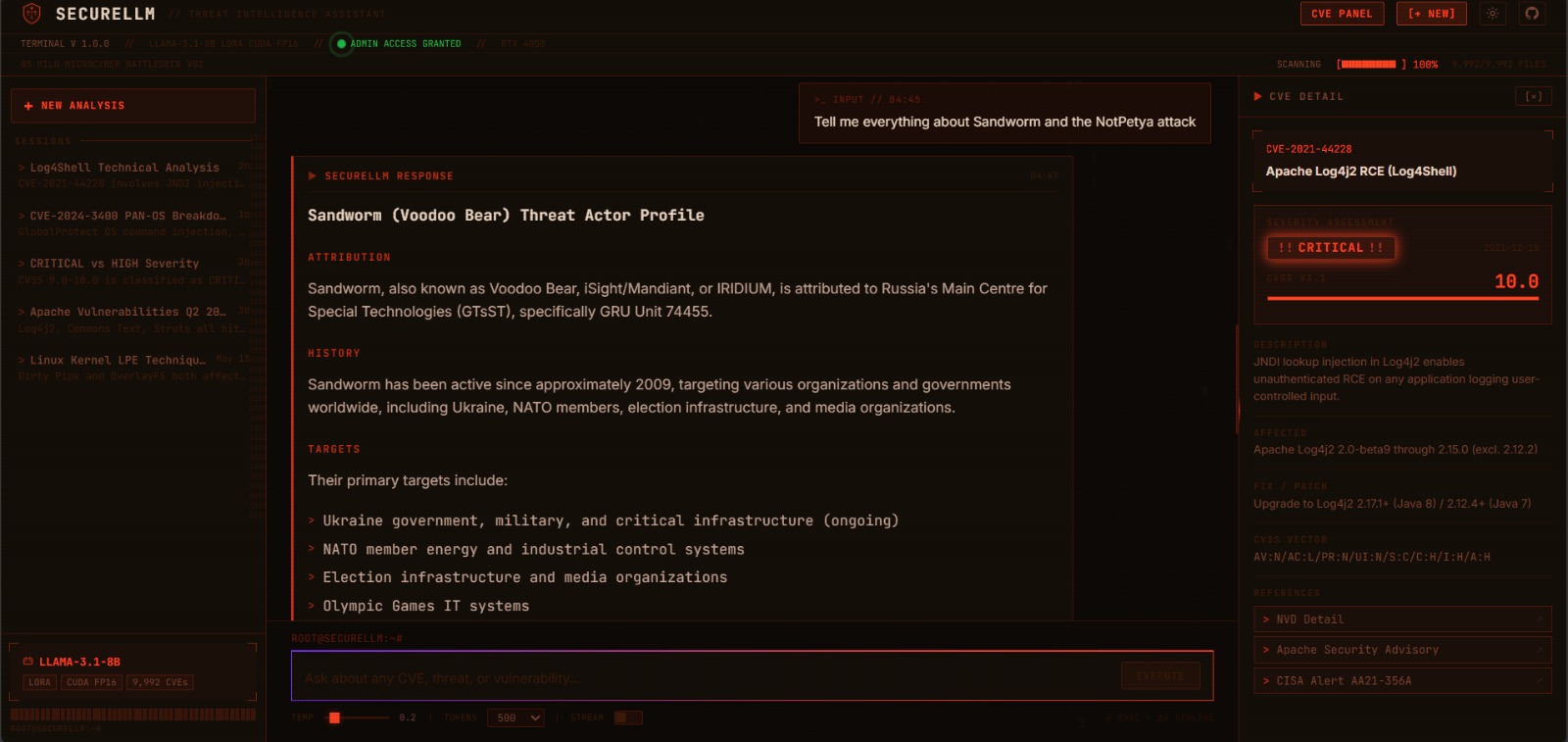This screenshot has width=1568, height=742.
Task: Click the CVE Detail triangle icon
Action: [1257, 96]
